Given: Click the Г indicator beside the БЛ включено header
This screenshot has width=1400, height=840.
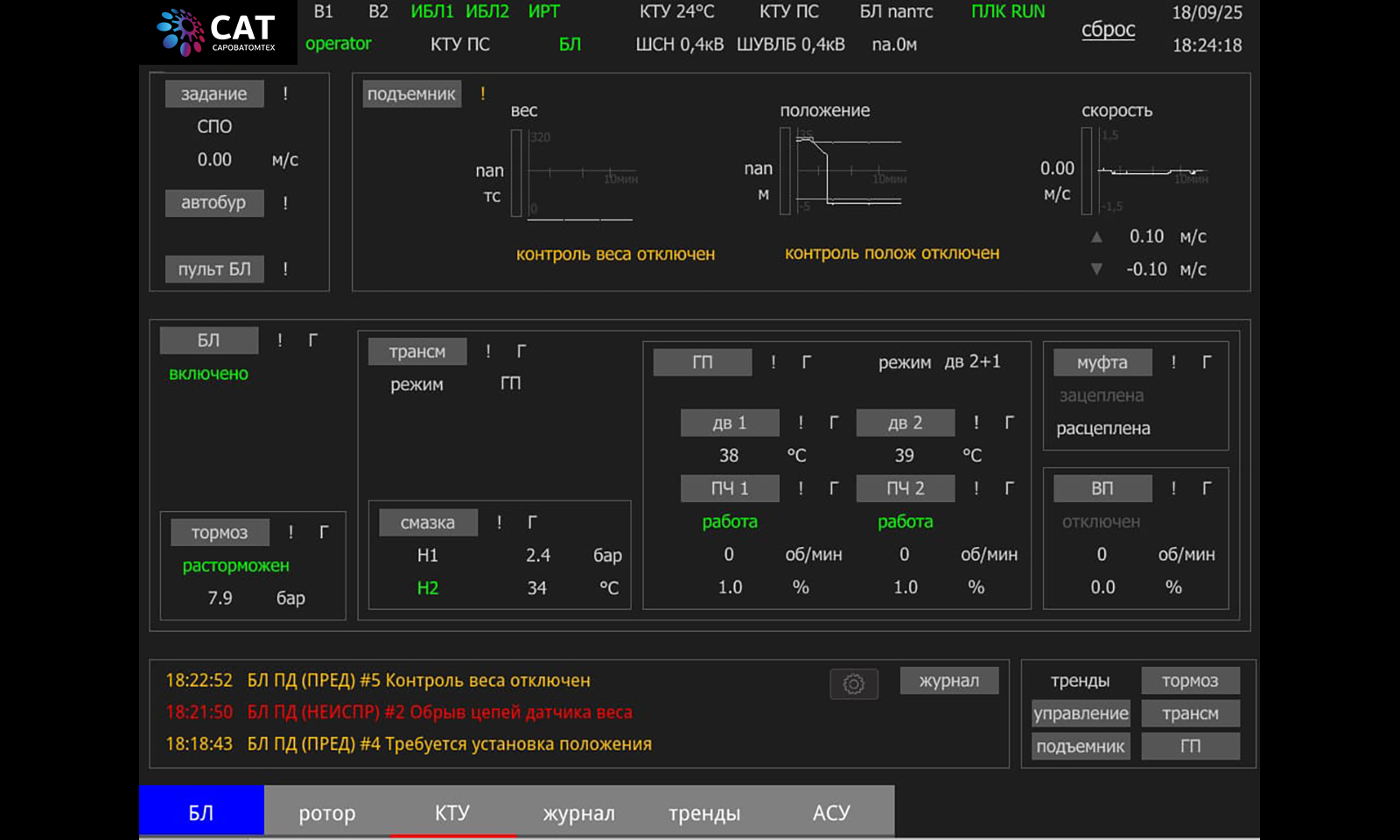Looking at the screenshot, I should click(x=313, y=340).
